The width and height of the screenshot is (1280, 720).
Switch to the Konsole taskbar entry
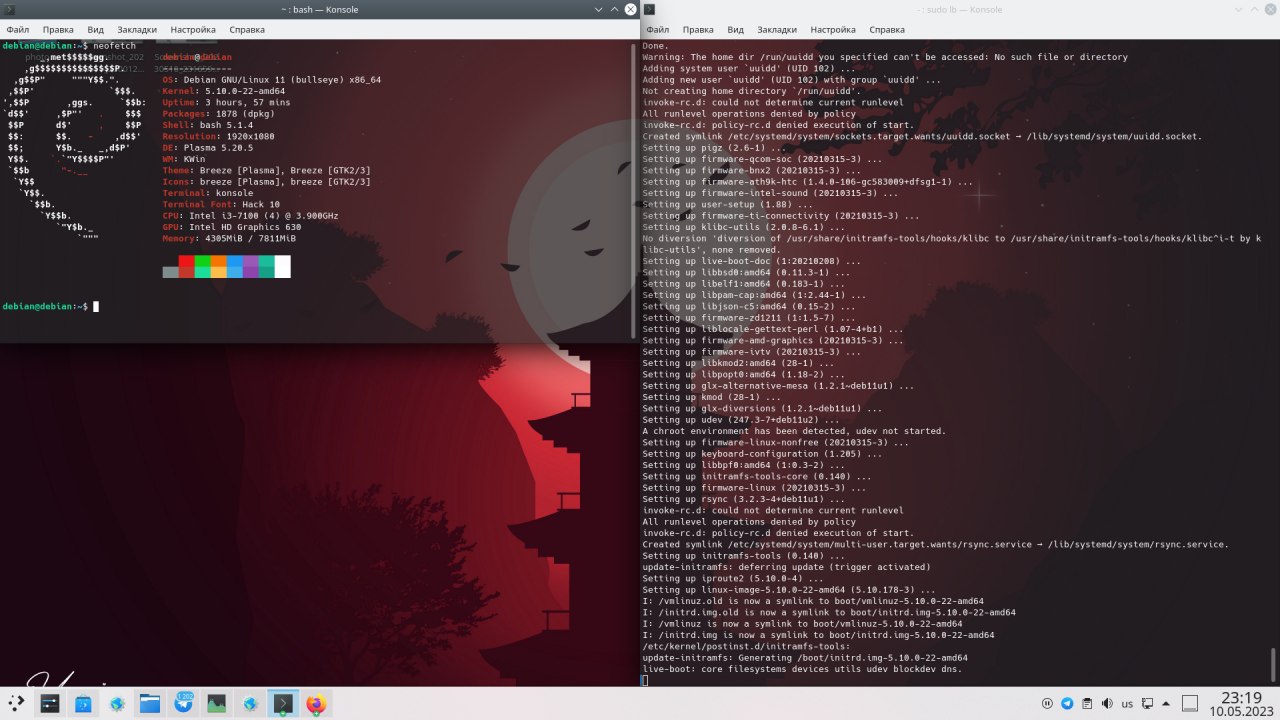[x=283, y=704]
